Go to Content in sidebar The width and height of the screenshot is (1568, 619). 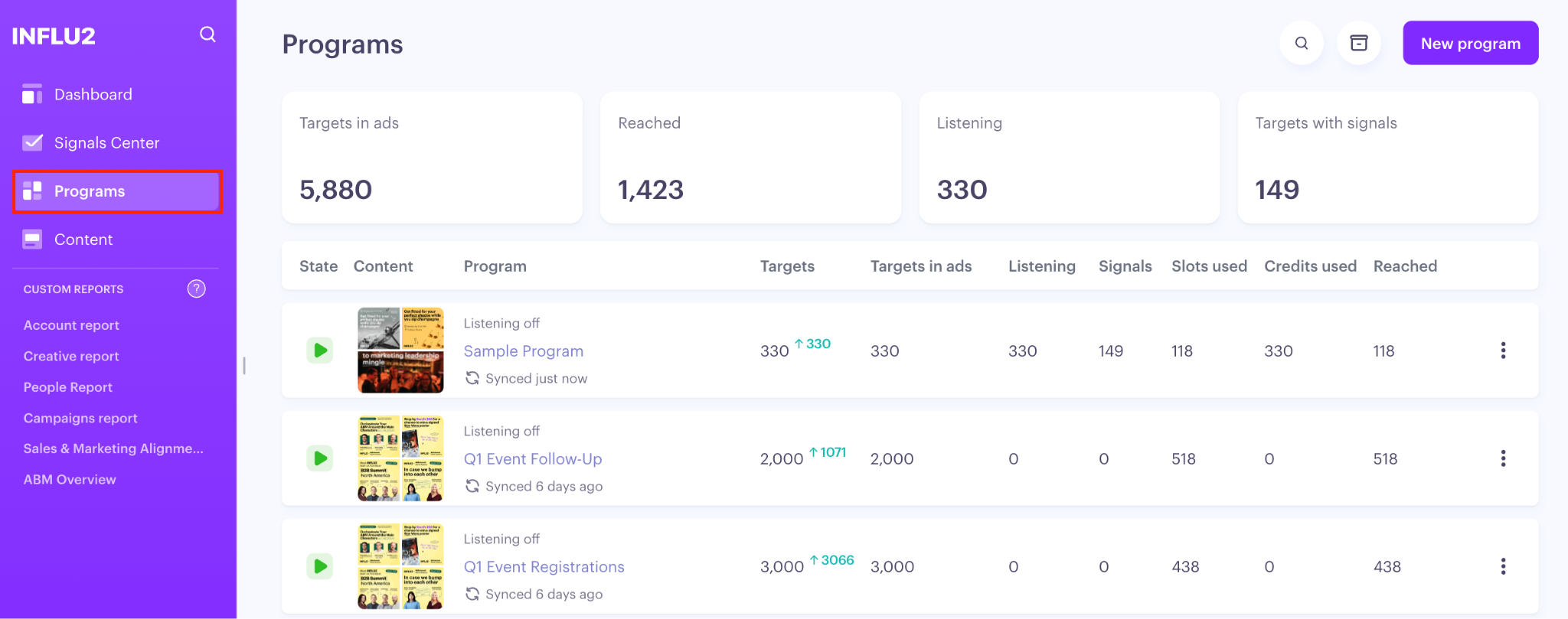(83, 239)
